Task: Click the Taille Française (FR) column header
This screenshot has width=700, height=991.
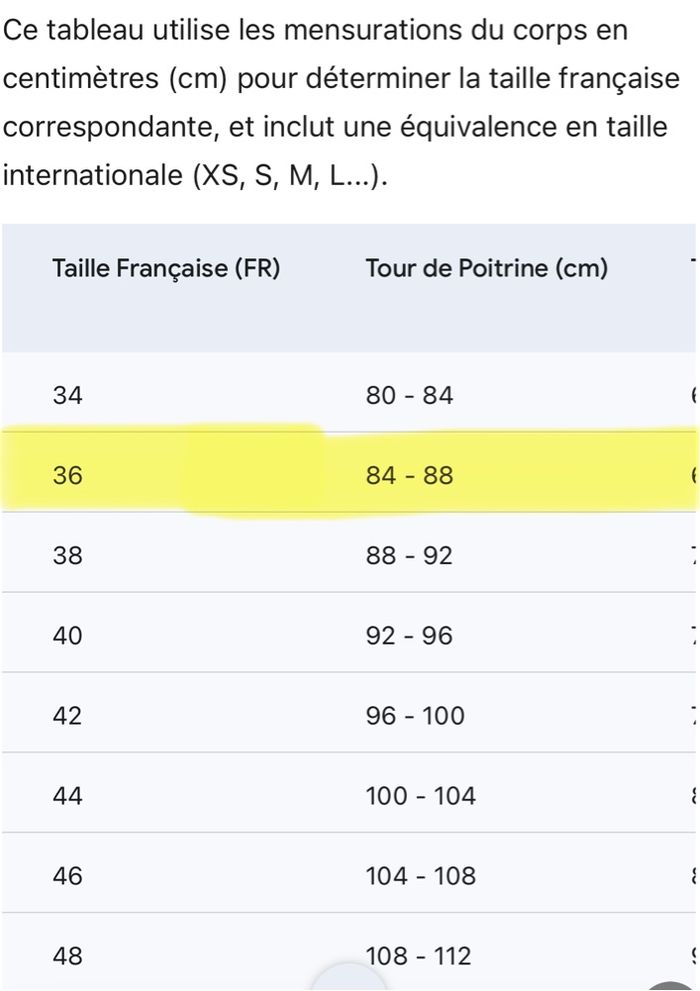Action: (x=166, y=269)
